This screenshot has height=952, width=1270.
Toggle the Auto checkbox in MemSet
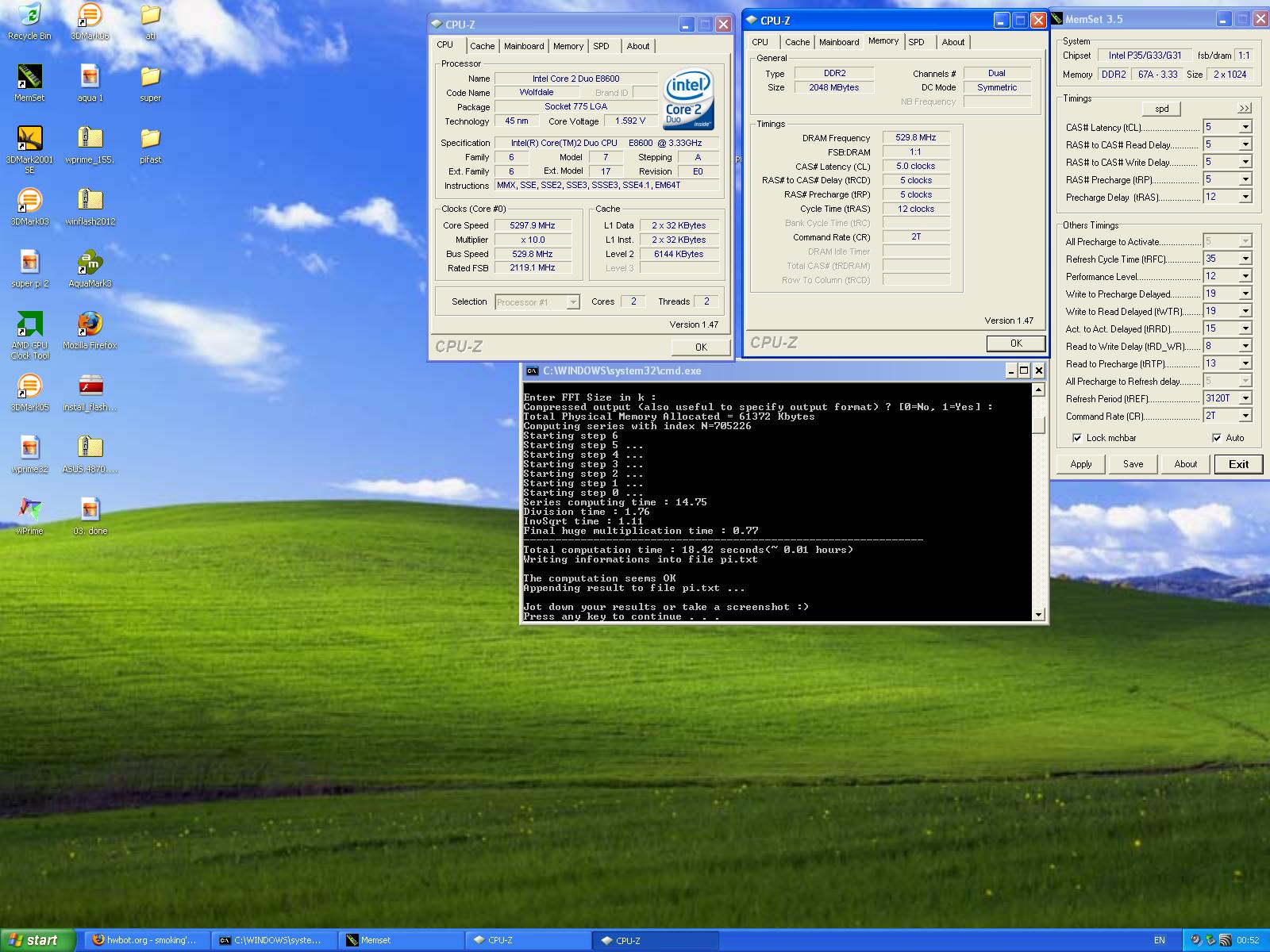click(x=1217, y=438)
